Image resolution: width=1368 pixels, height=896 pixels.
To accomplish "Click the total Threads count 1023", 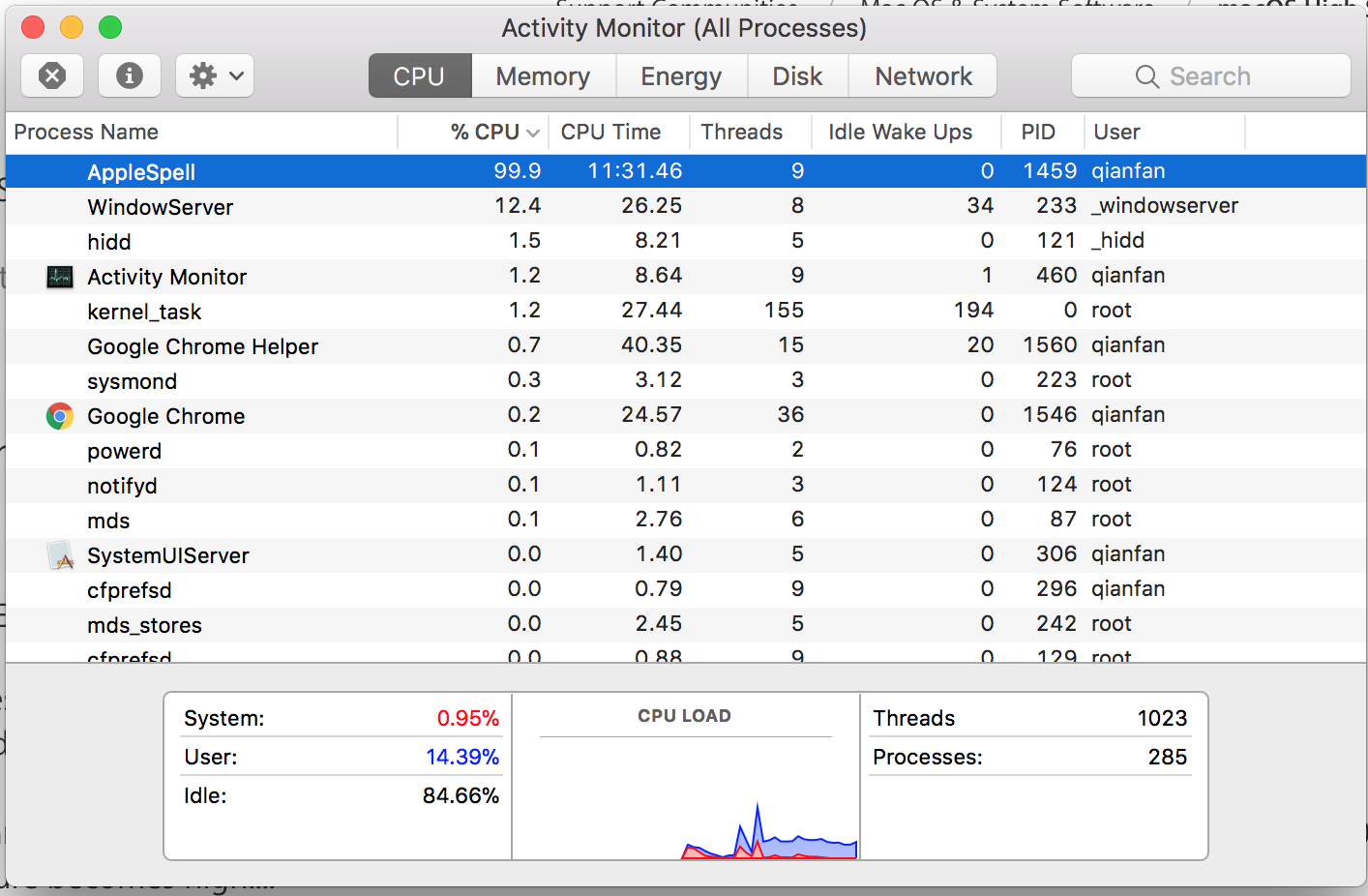I will tap(1162, 718).
